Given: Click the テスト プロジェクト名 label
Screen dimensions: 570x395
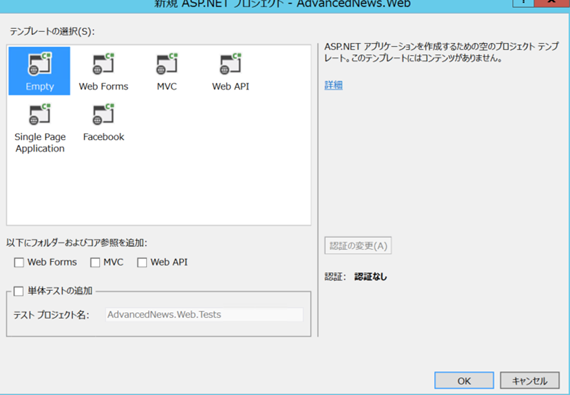Looking at the screenshot, I should tap(51, 315).
